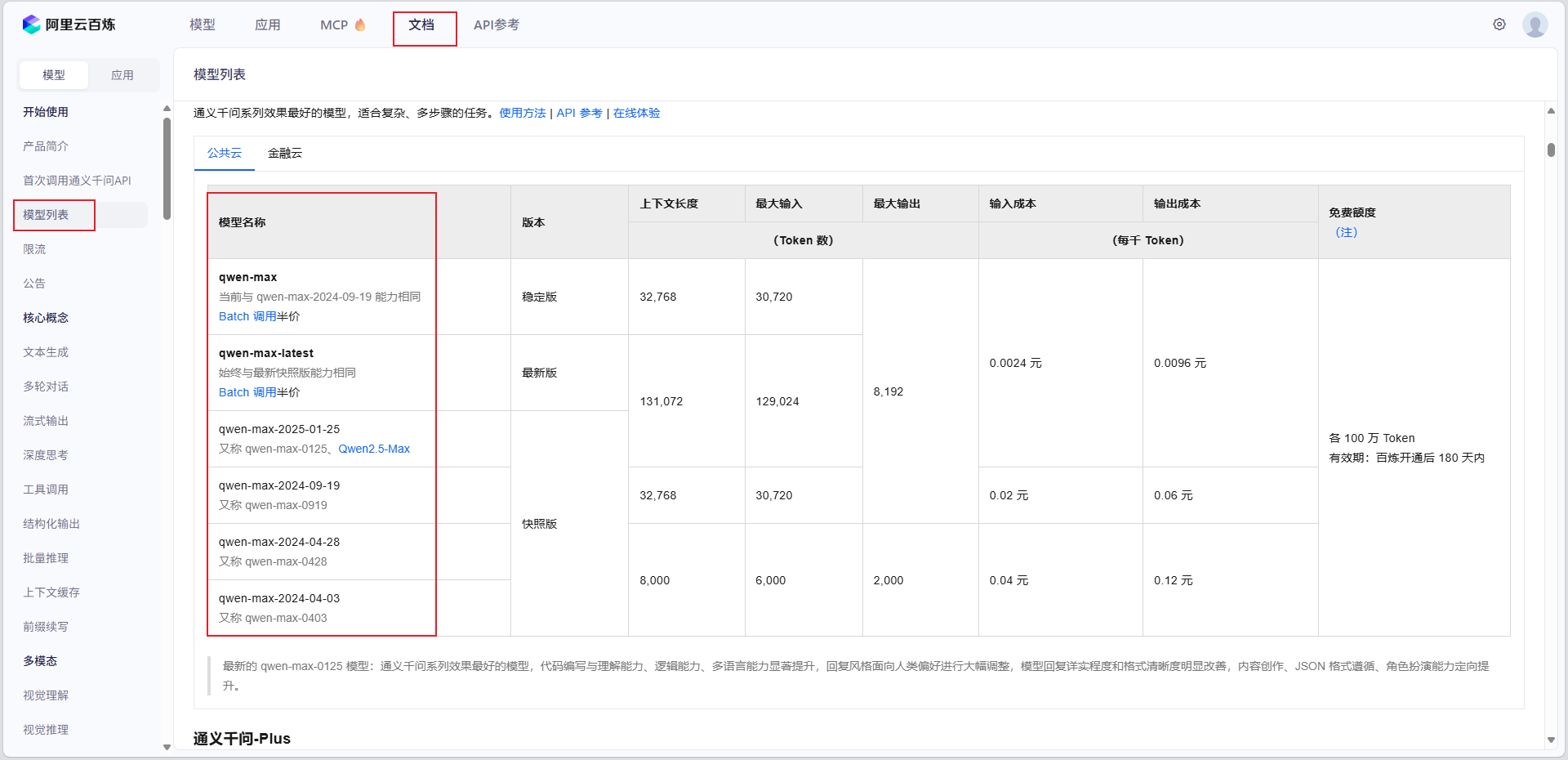Switch sidebar back to 模型 mode

point(53,74)
